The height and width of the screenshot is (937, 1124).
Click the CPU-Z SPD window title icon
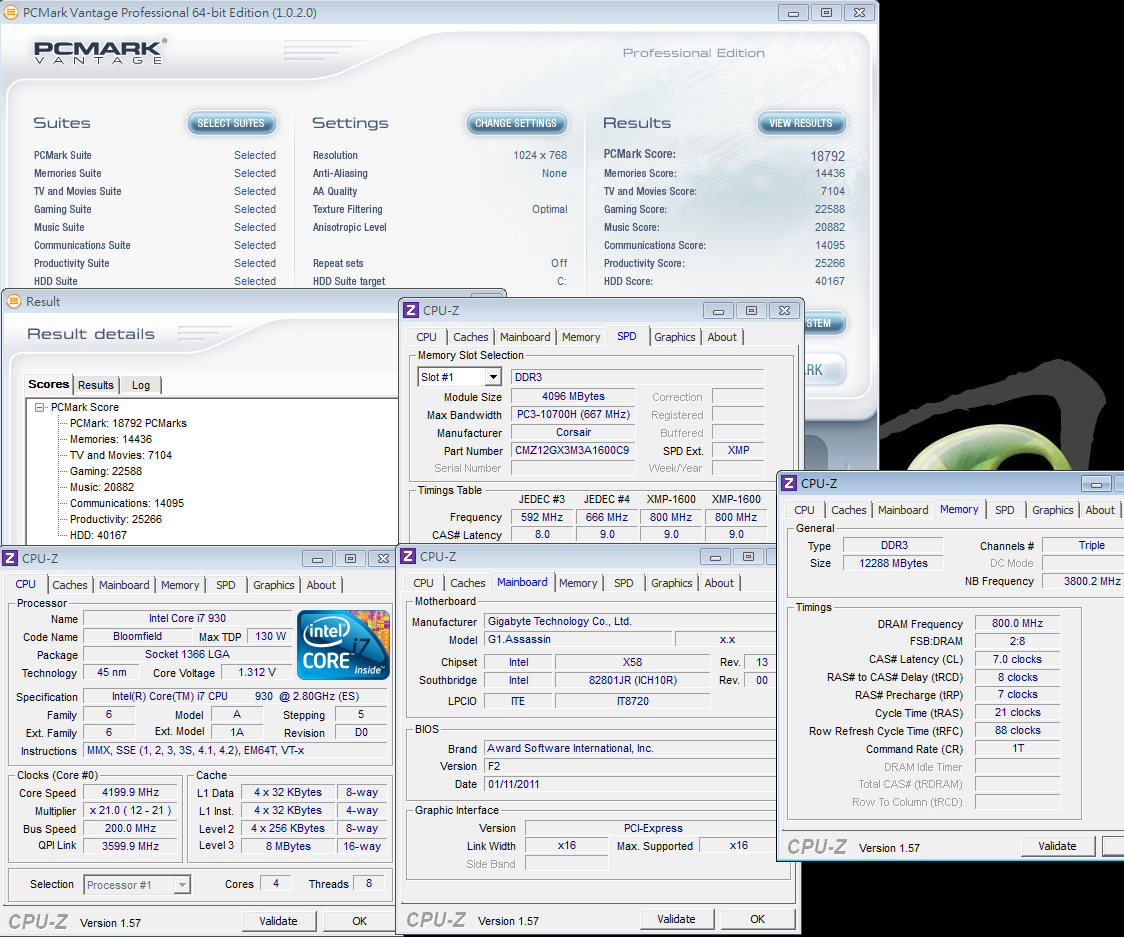pyautogui.click(x=410, y=311)
